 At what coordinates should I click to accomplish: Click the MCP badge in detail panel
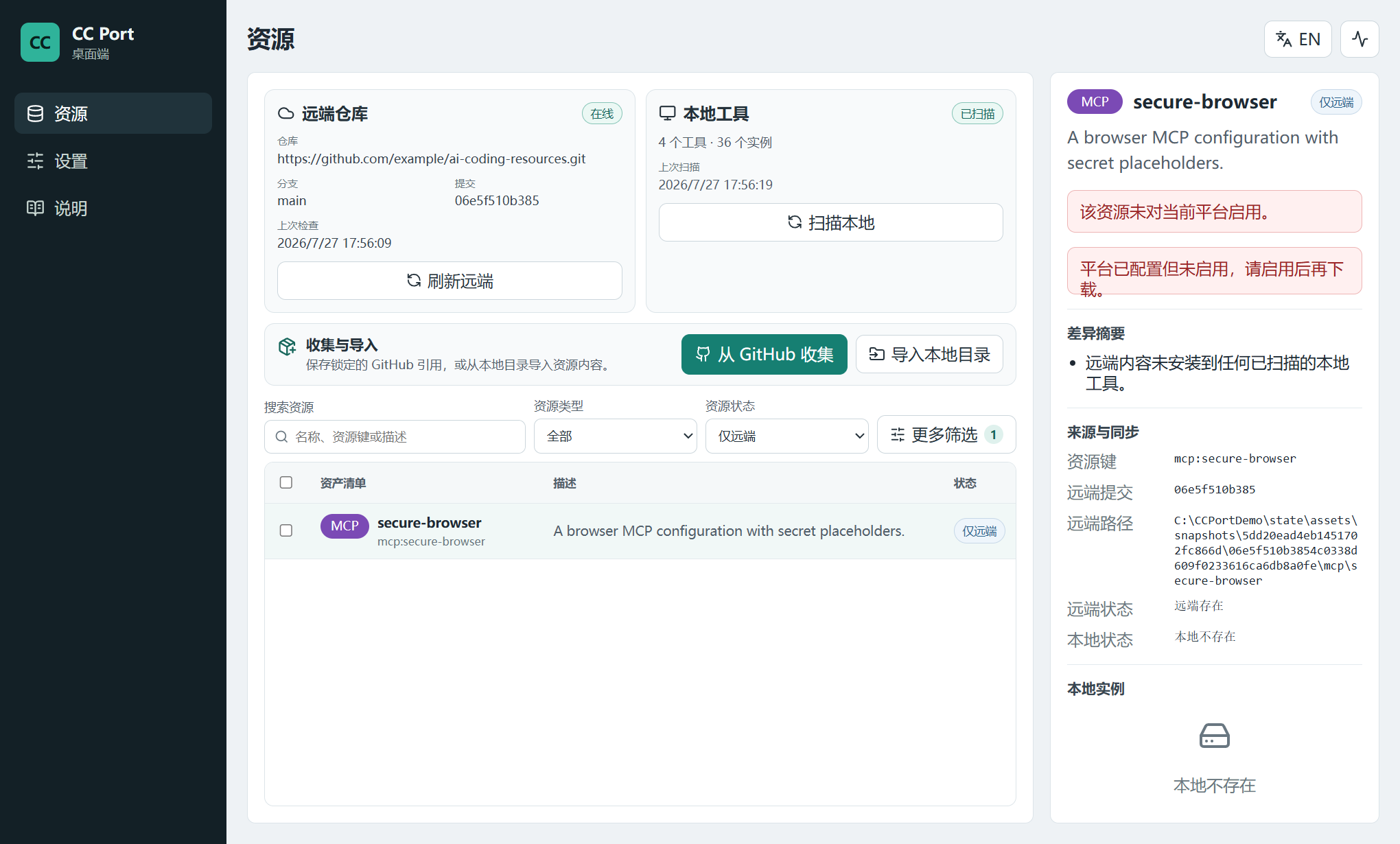1095,102
